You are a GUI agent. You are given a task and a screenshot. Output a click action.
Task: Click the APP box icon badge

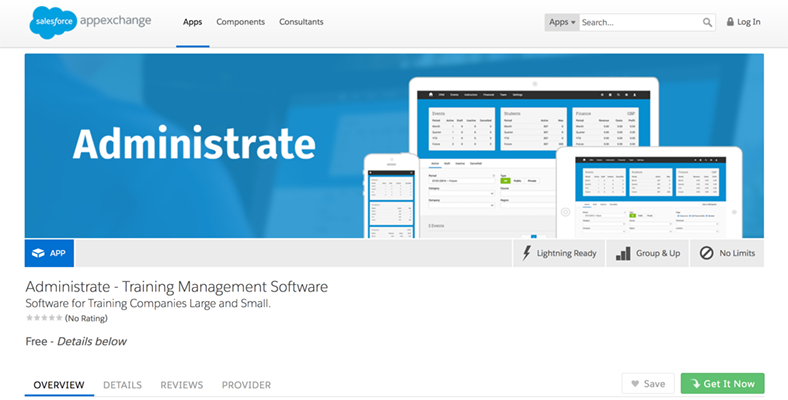click(49, 253)
